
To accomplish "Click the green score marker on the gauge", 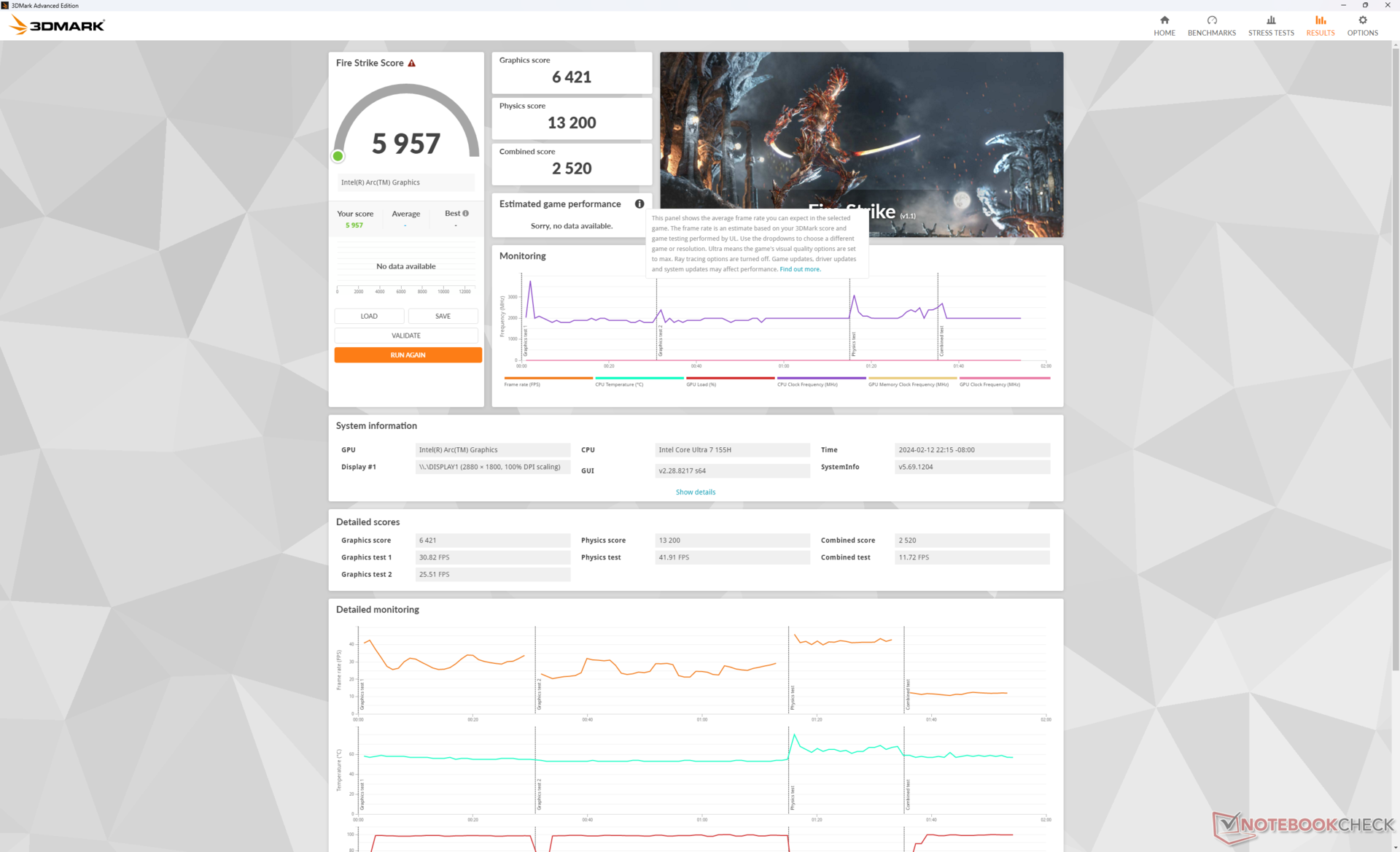I will (338, 155).
